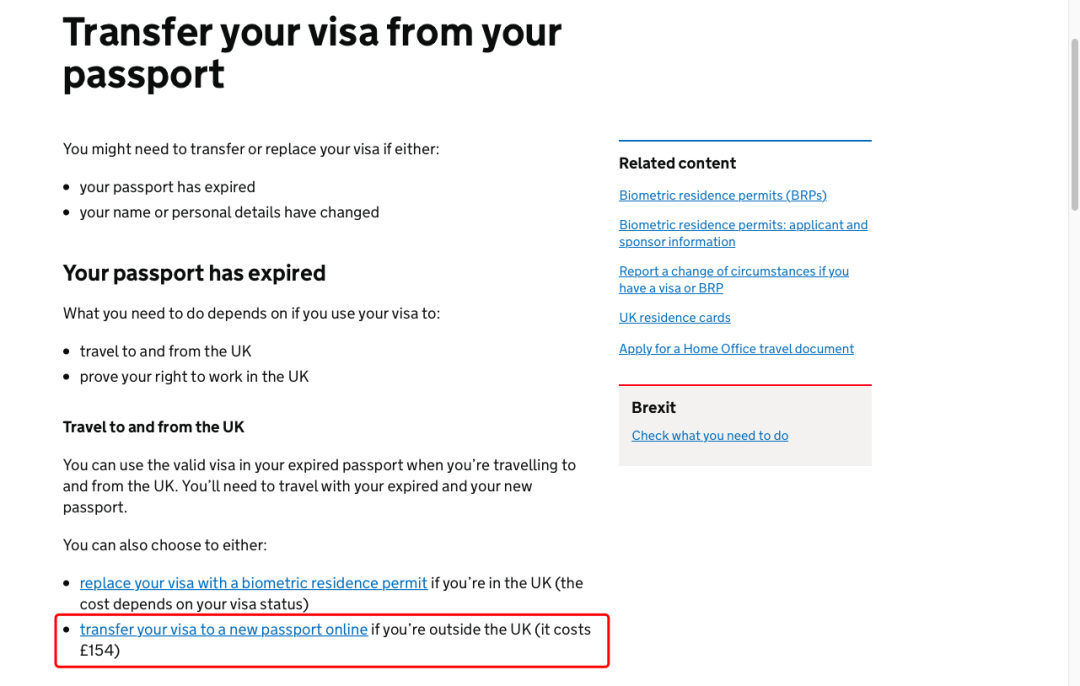Click the Brexit box heading

click(x=654, y=408)
